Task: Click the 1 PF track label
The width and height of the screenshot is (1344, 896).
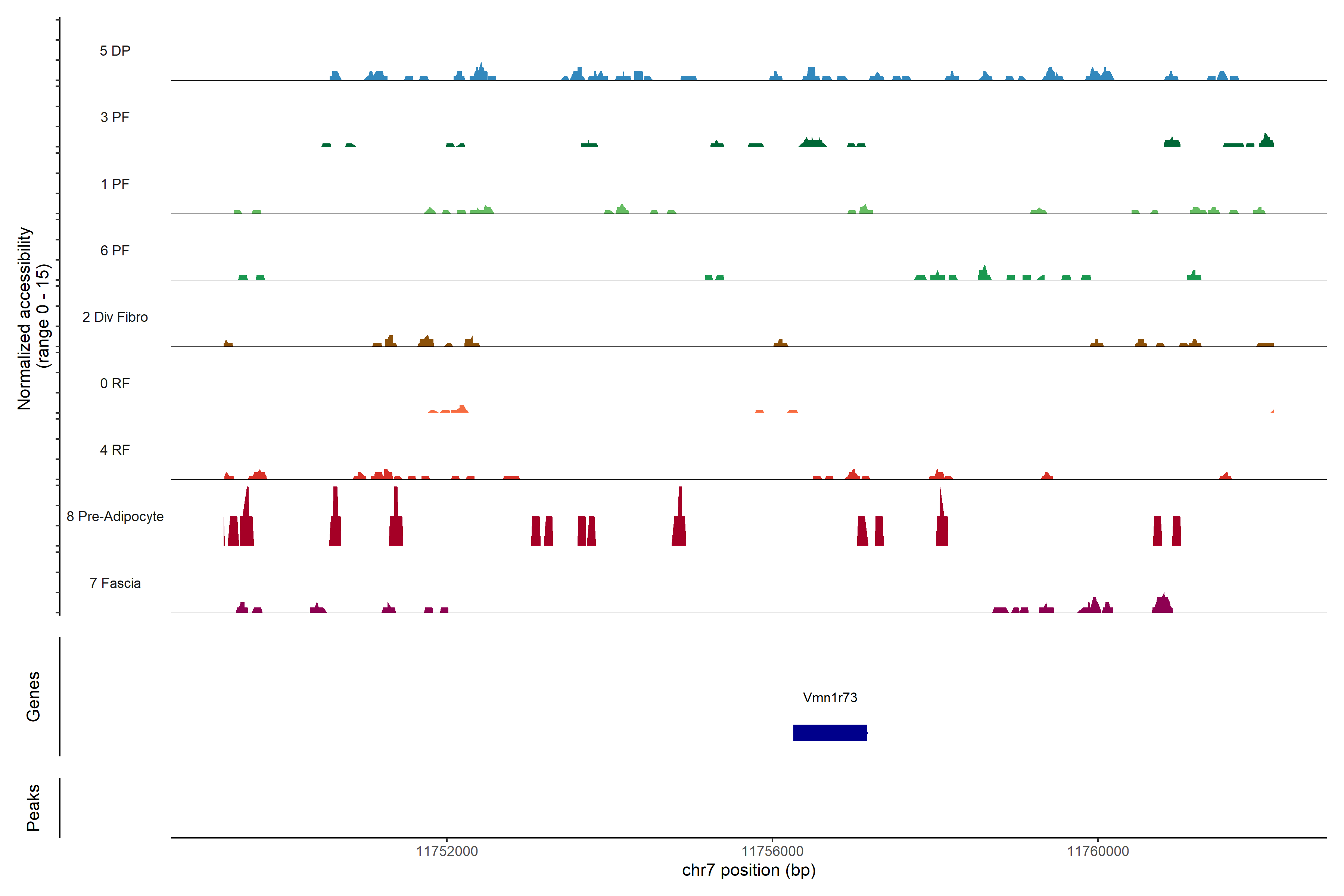Action: click(115, 184)
